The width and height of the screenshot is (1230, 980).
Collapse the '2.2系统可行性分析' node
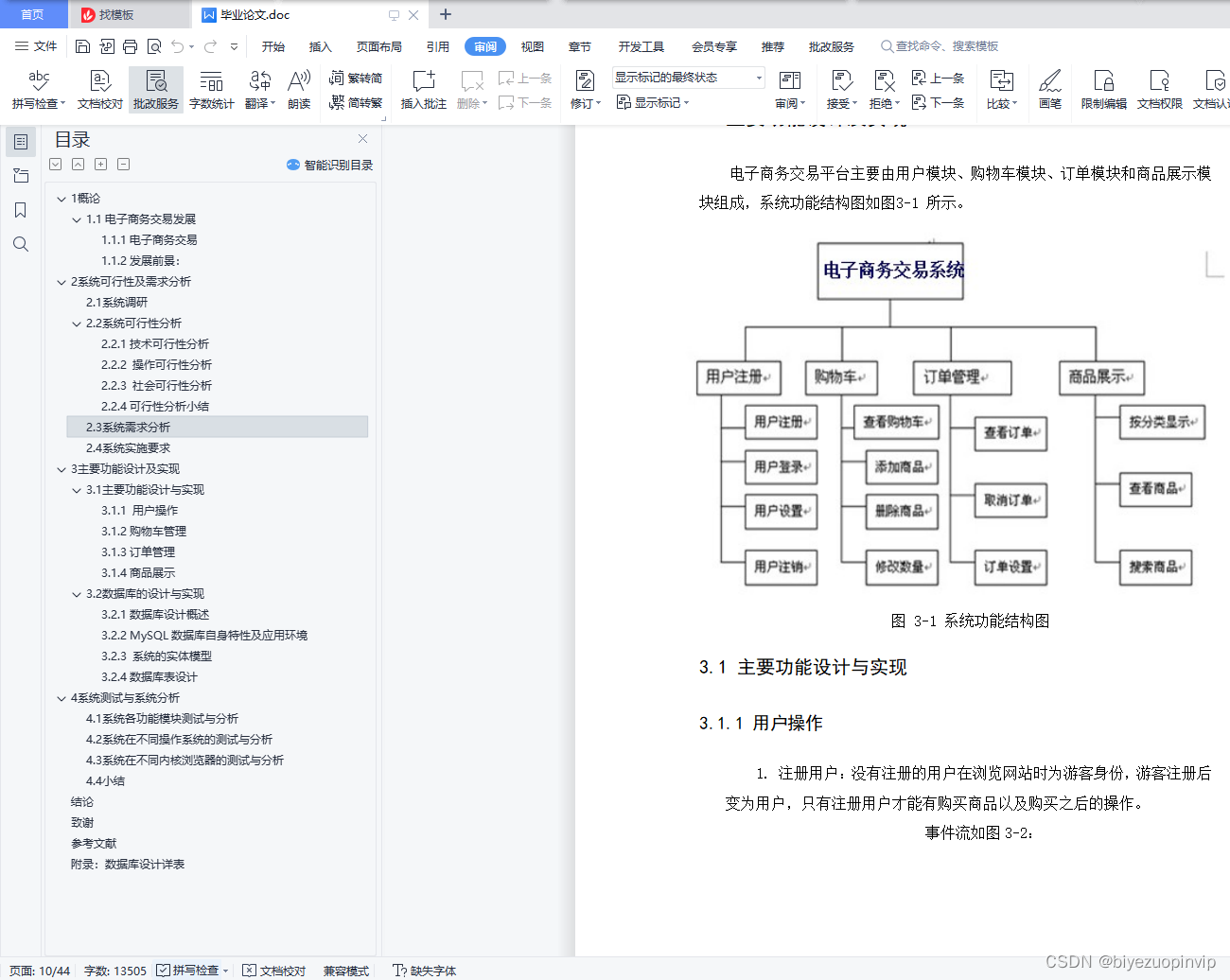point(77,324)
